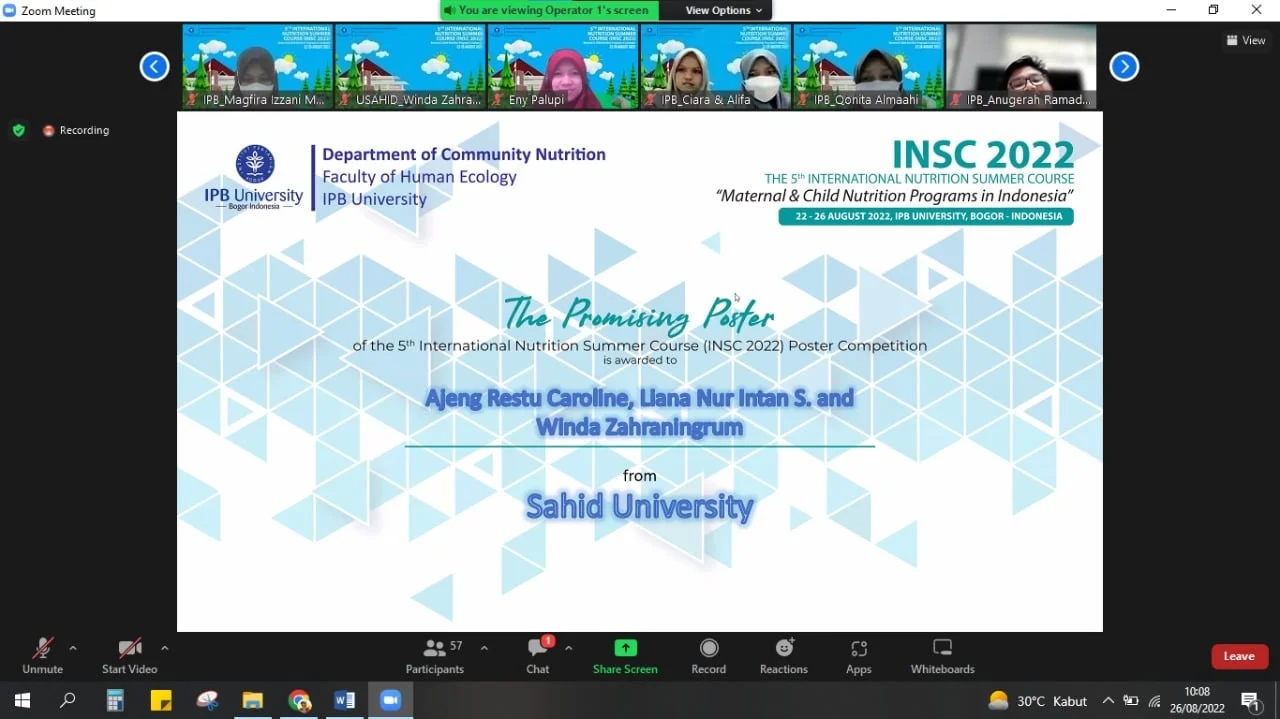The image size is (1280, 719).
Task: Click the screen-sharing notice 'You are viewing Operator 1's screen'
Action: pyautogui.click(x=549, y=10)
